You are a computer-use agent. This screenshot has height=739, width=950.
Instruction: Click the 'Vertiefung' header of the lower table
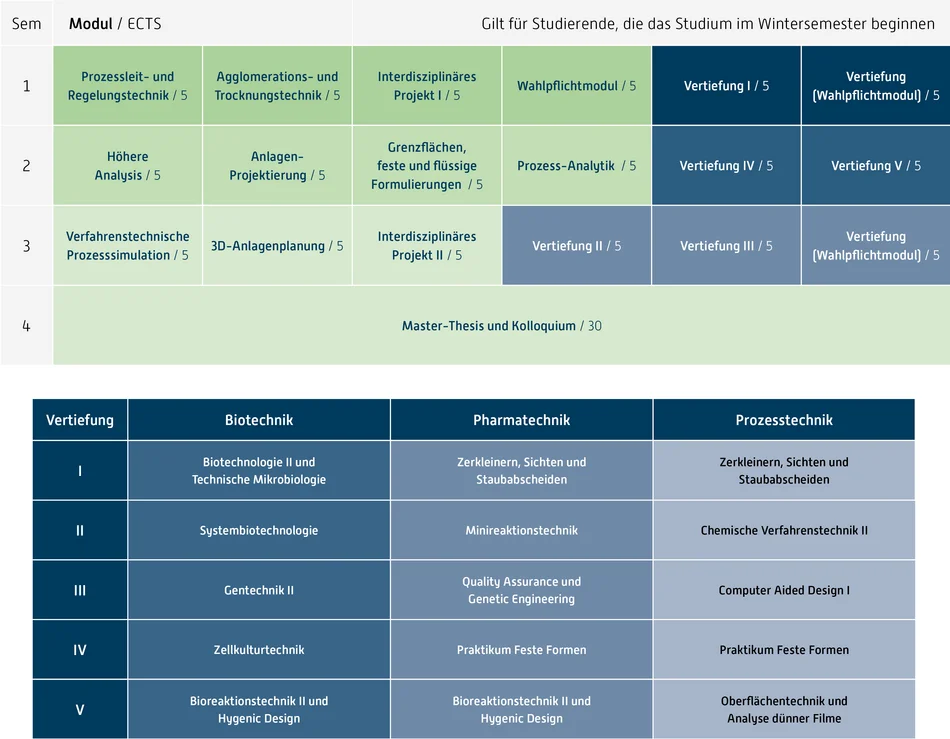pyautogui.click(x=80, y=420)
